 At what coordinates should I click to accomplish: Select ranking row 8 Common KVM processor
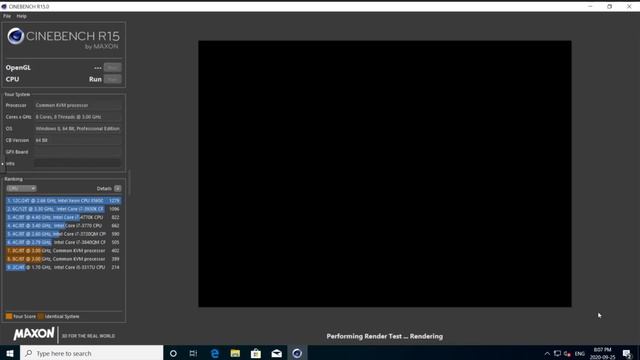click(63, 259)
